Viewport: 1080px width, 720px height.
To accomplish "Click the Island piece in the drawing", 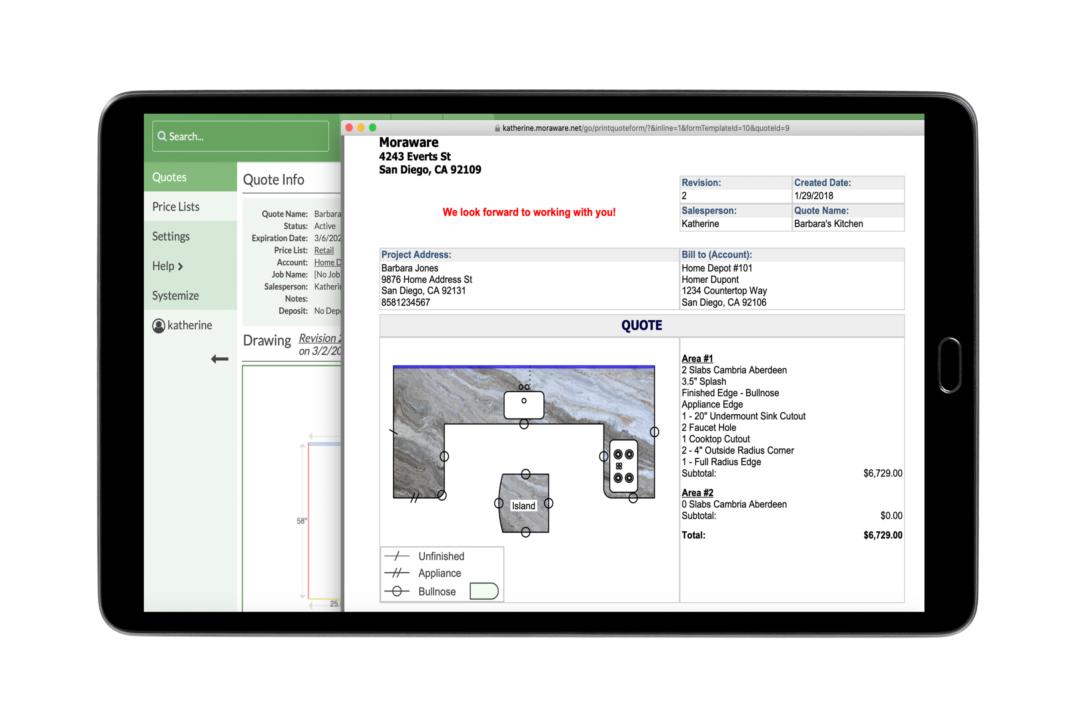I will (525, 503).
